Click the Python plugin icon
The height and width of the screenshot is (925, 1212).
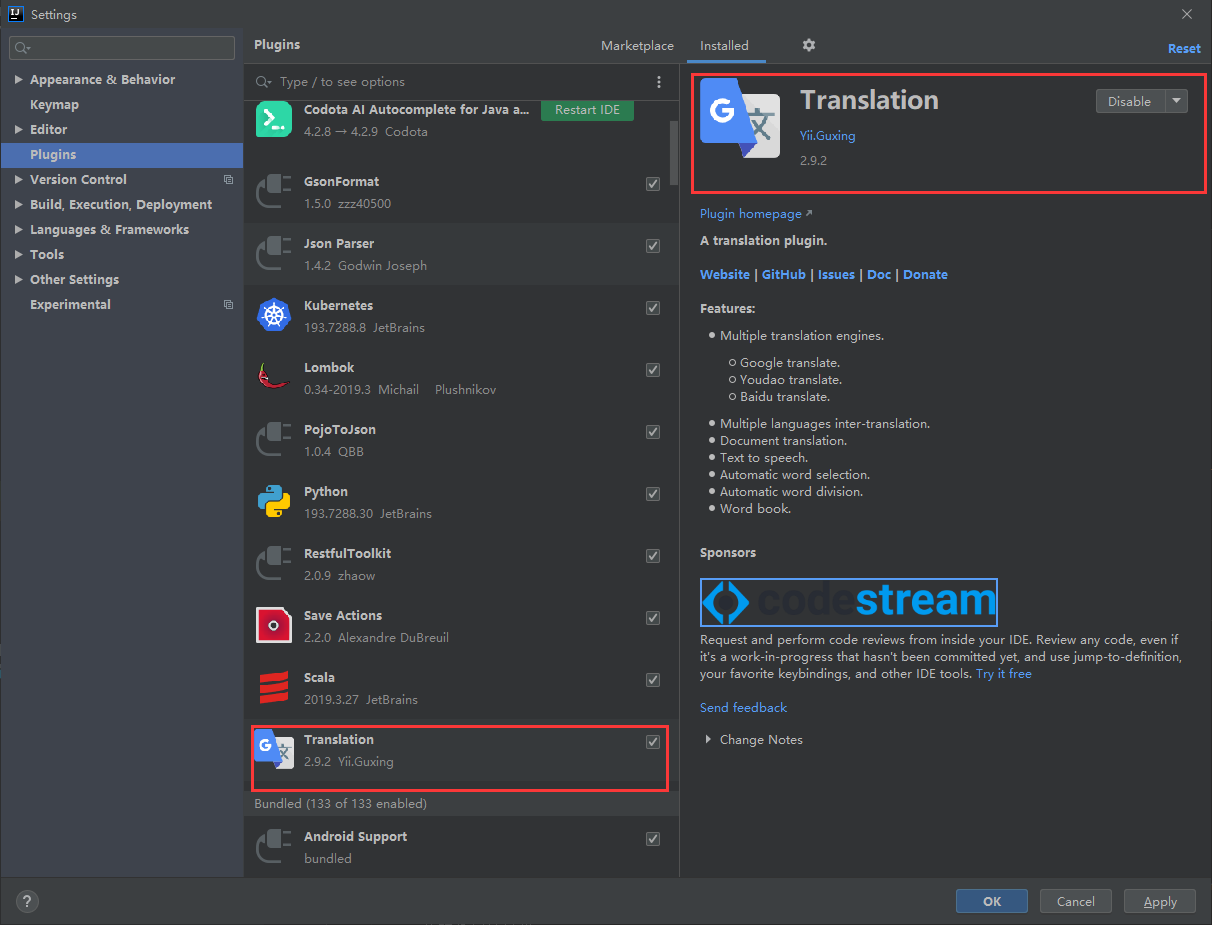[x=274, y=502]
